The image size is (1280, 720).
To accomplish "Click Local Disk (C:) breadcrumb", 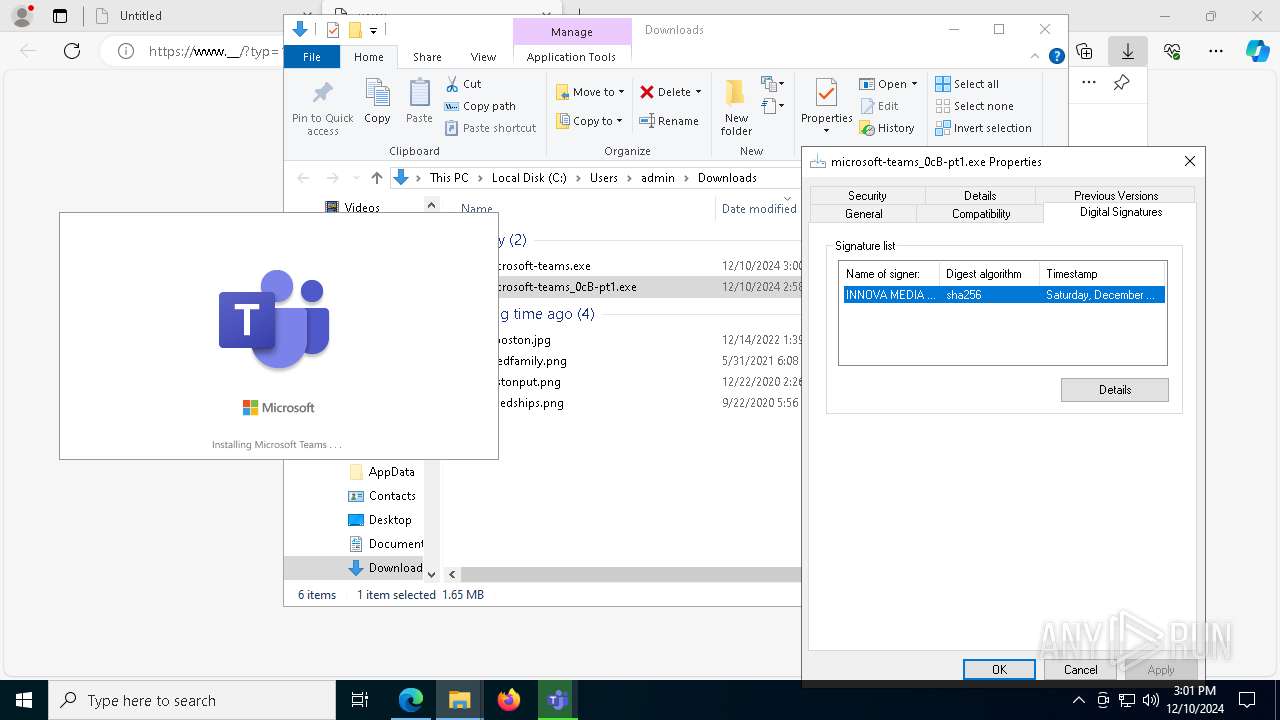I will tap(529, 178).
